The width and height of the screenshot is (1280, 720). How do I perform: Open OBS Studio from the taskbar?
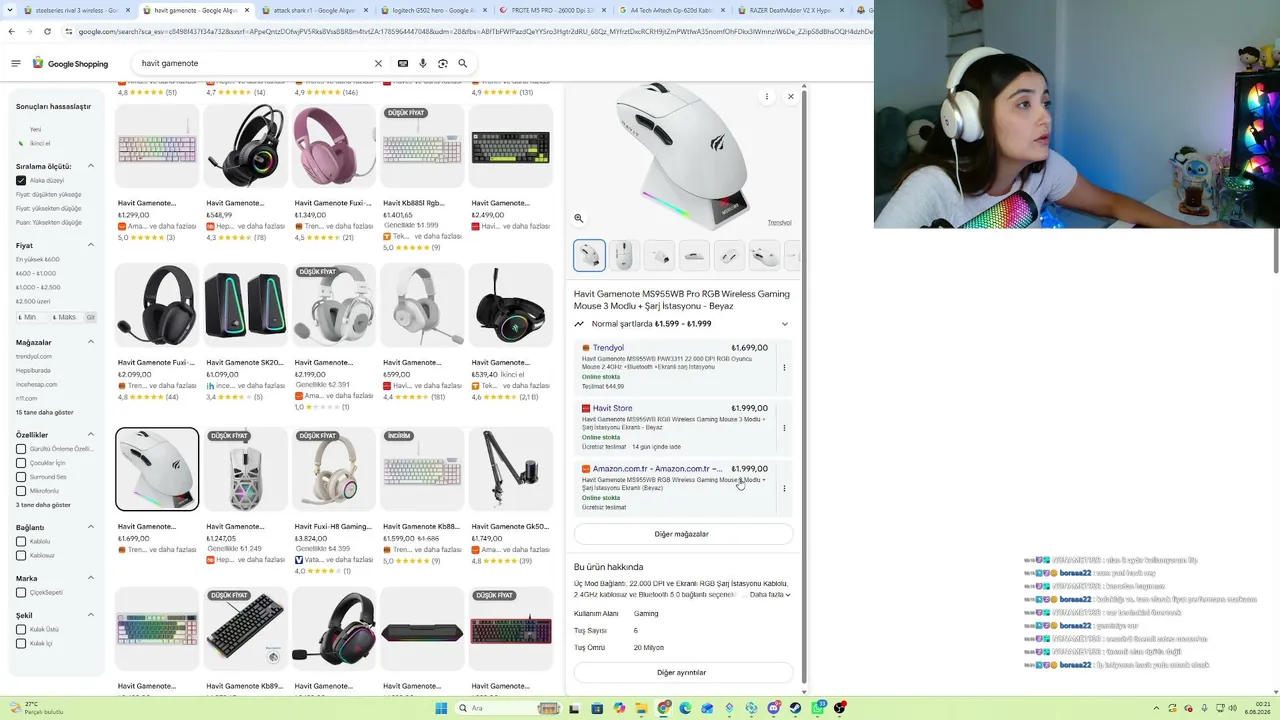click(x=841, y=708)
